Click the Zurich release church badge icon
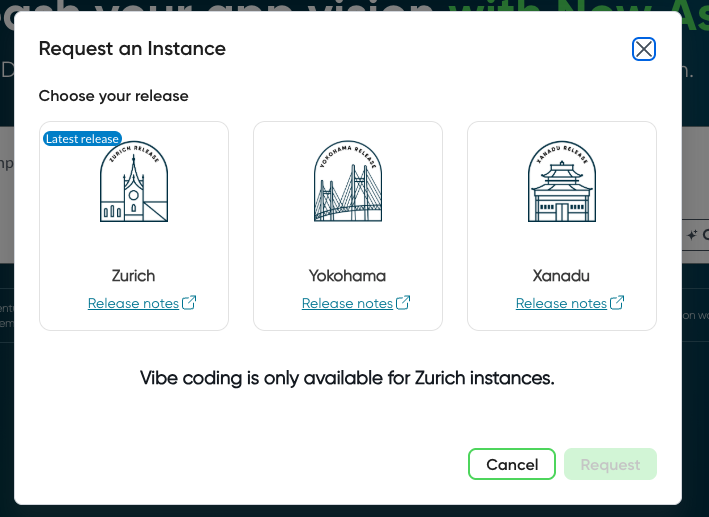 coord(134,181)
